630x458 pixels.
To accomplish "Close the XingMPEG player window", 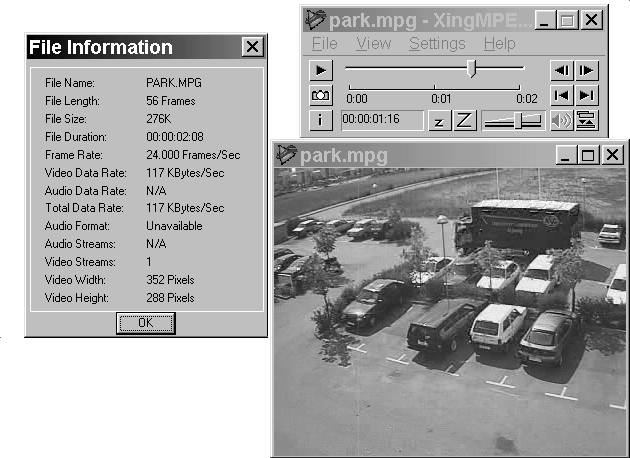I will click(x=591, y=20).
